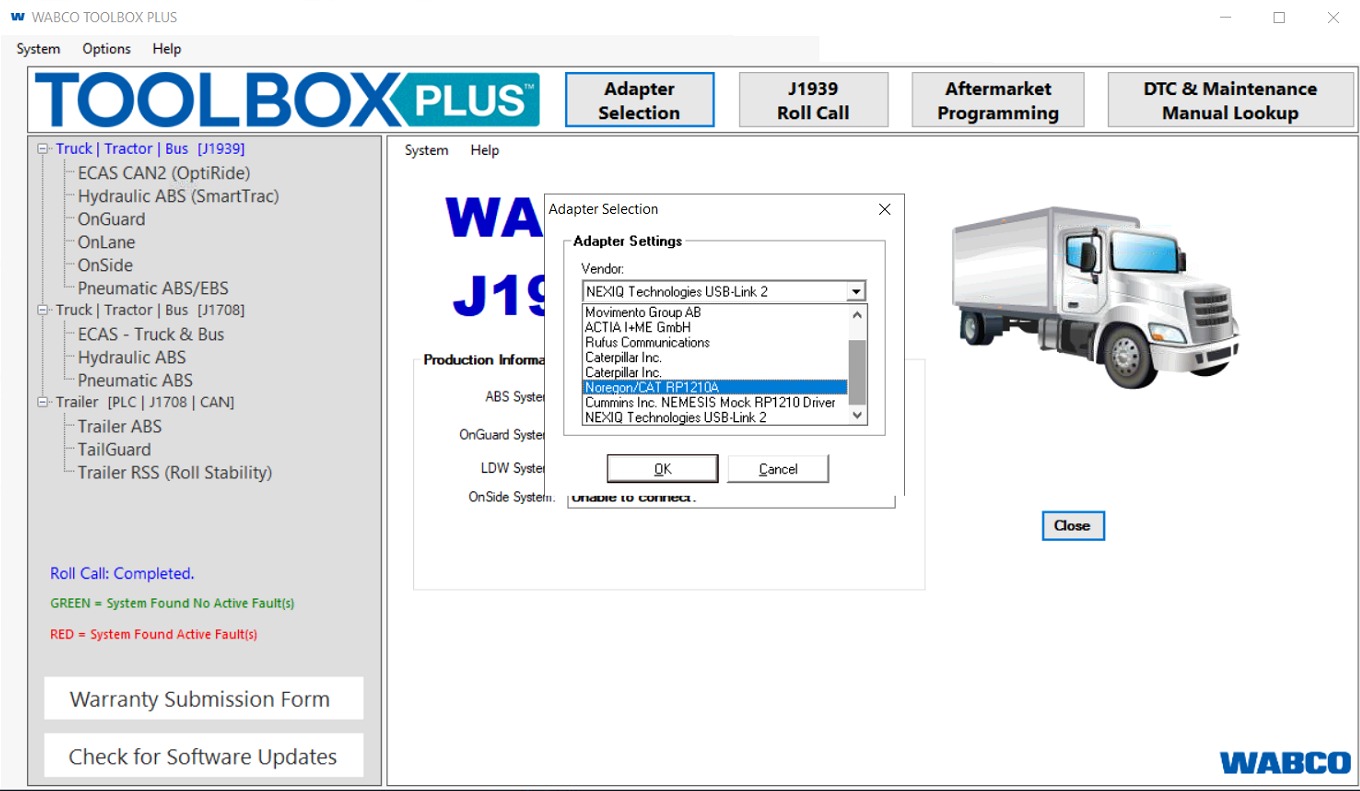Image resolution: width=1360 pixels, height=791 pixels.
Task: Open the Warranty Submission Form
Action: (x=203, y=698)
